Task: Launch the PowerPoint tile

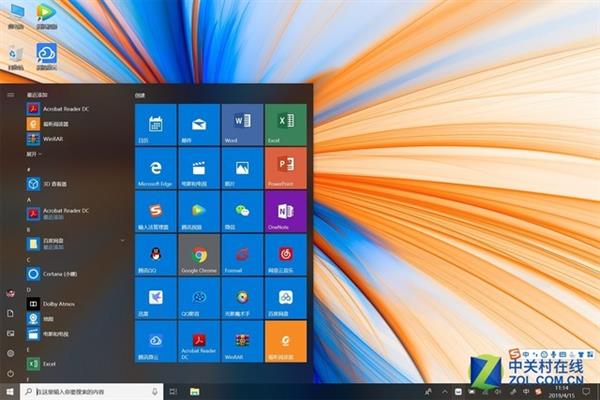Action: click(x=286, y=168)
